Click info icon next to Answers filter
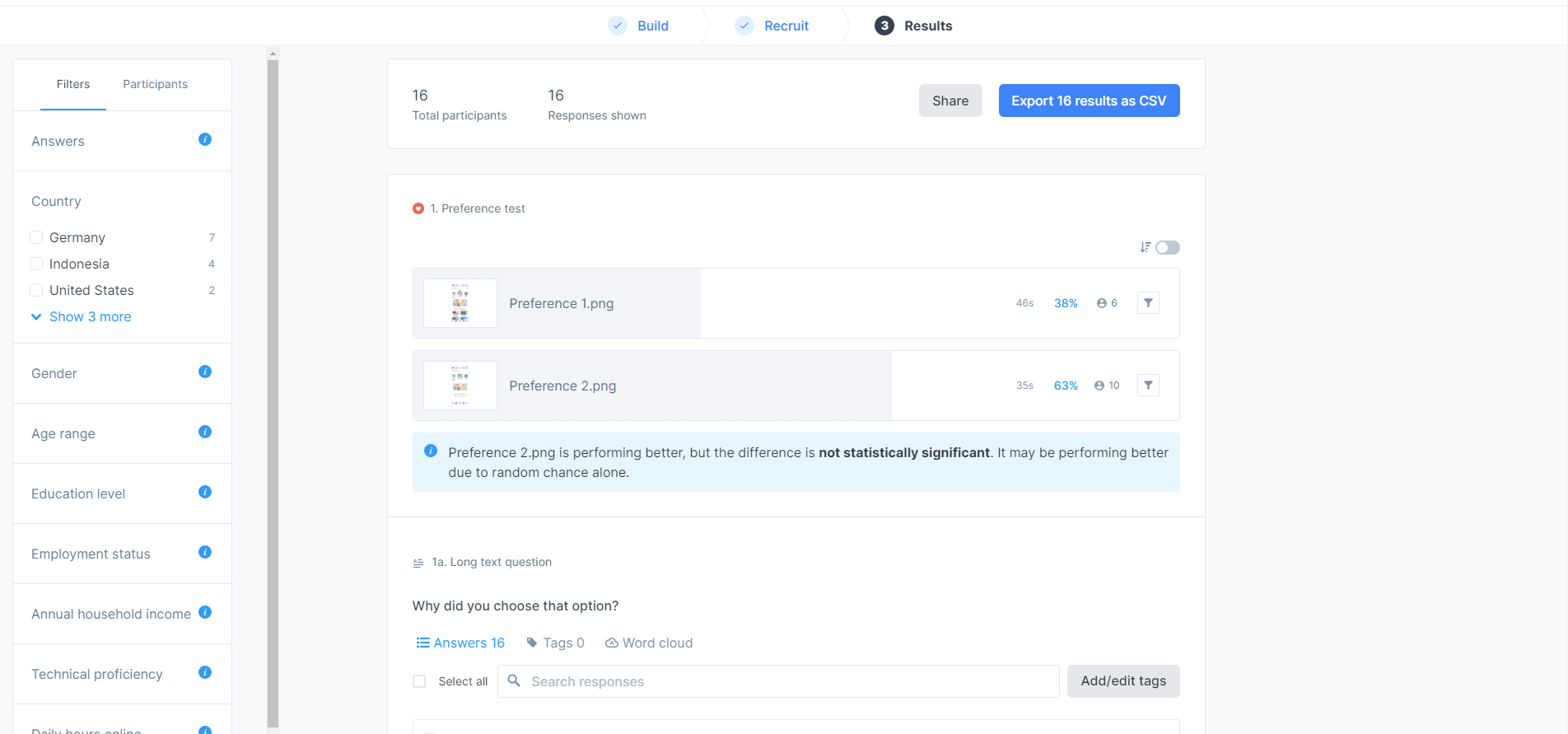Viewport: 1568px width, 734px height. click(205, 140)
